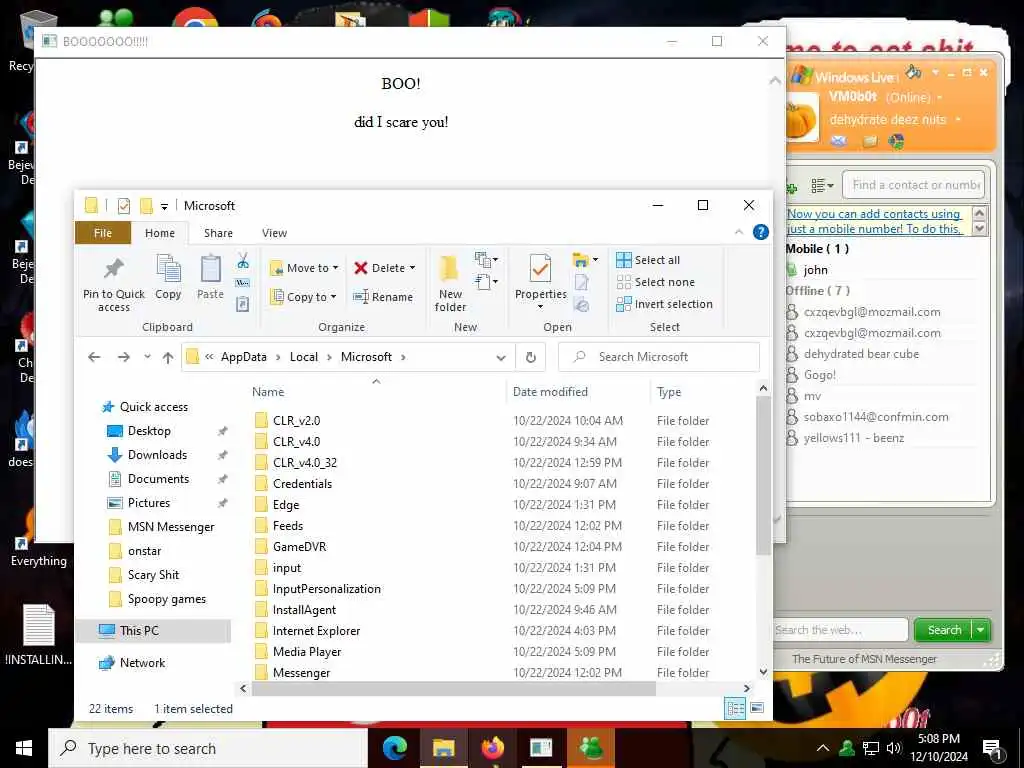
Task: Go back in File Explorer
Action: tap(94, 357)
